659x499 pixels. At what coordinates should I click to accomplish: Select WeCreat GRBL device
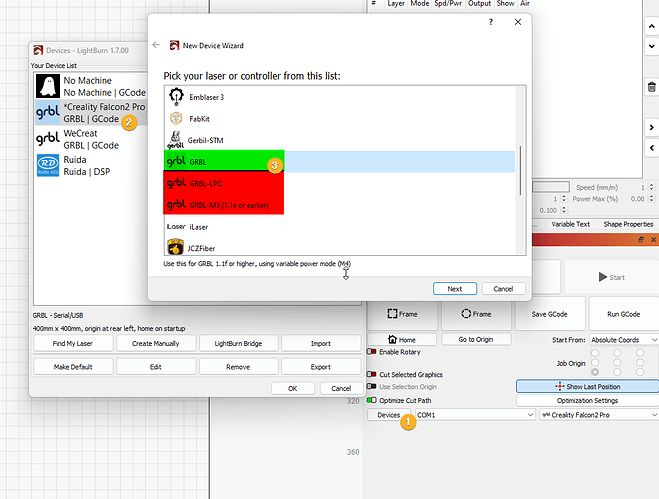[x=91, y=139]
